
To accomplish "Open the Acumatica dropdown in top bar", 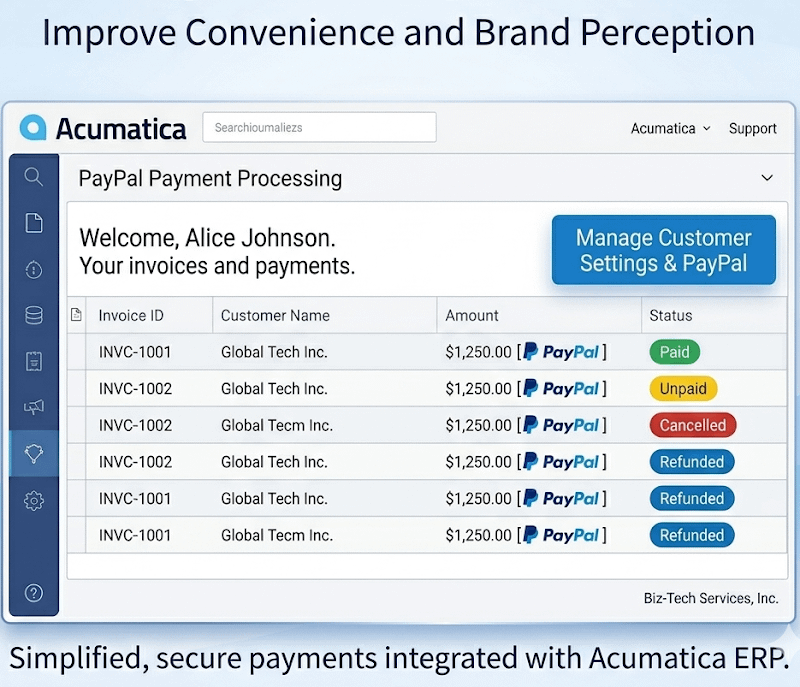I will point(670,128).
